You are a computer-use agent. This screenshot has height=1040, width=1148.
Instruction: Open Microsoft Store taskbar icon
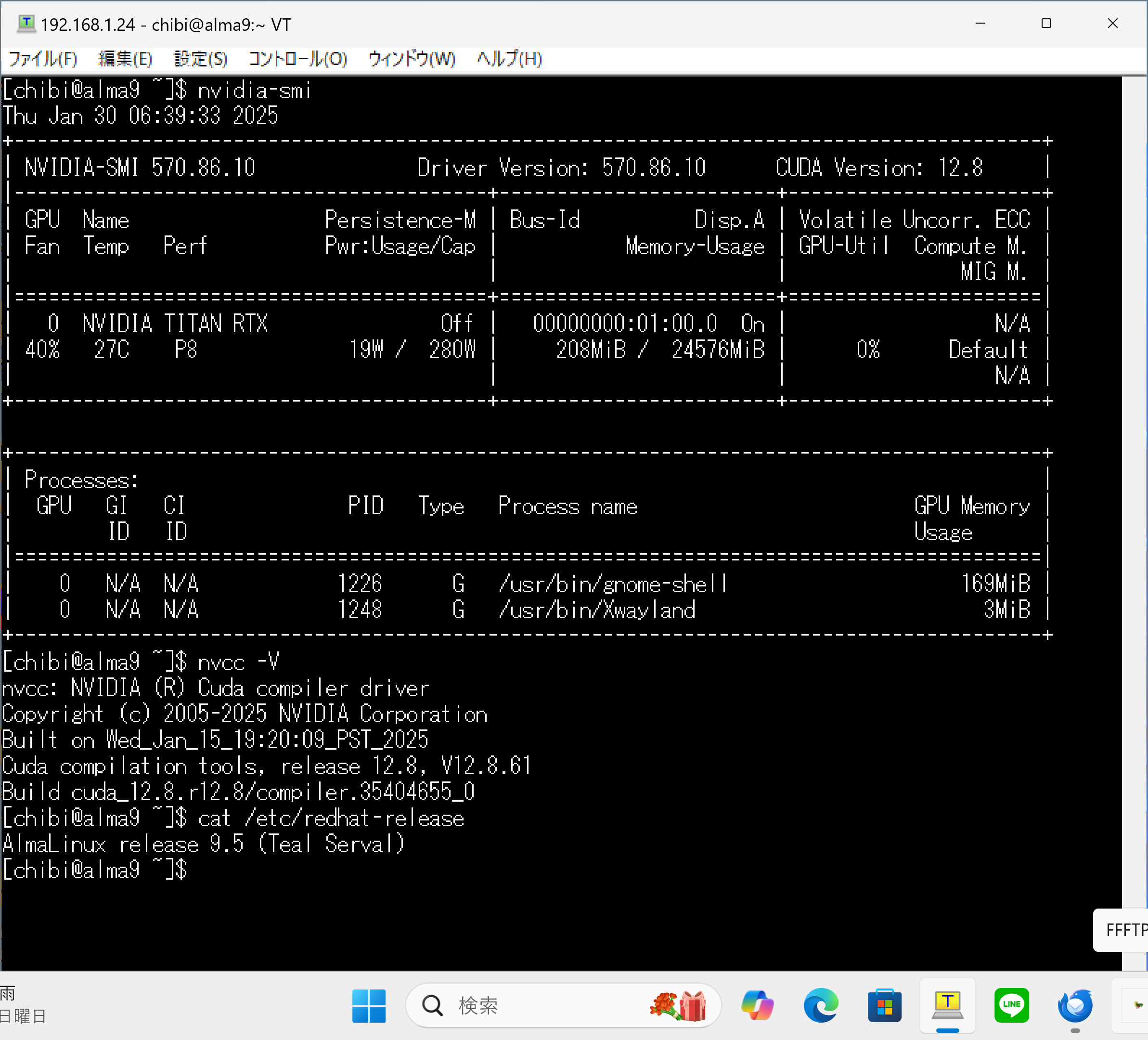pos(884,1005)
